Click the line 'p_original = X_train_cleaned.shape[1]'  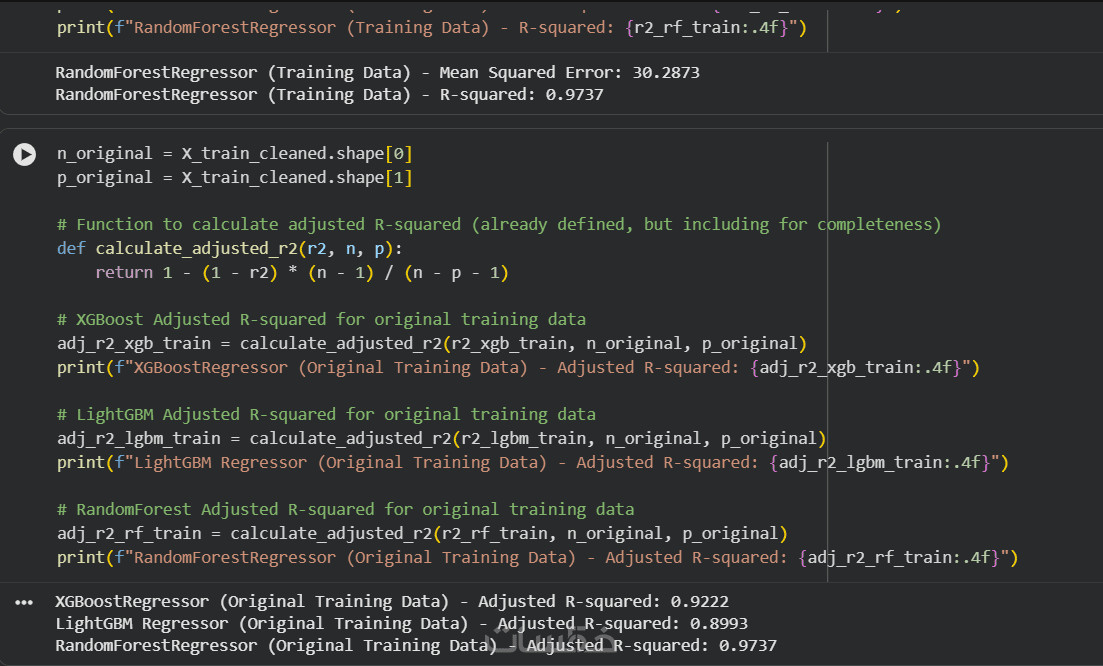tap(234, 178)
